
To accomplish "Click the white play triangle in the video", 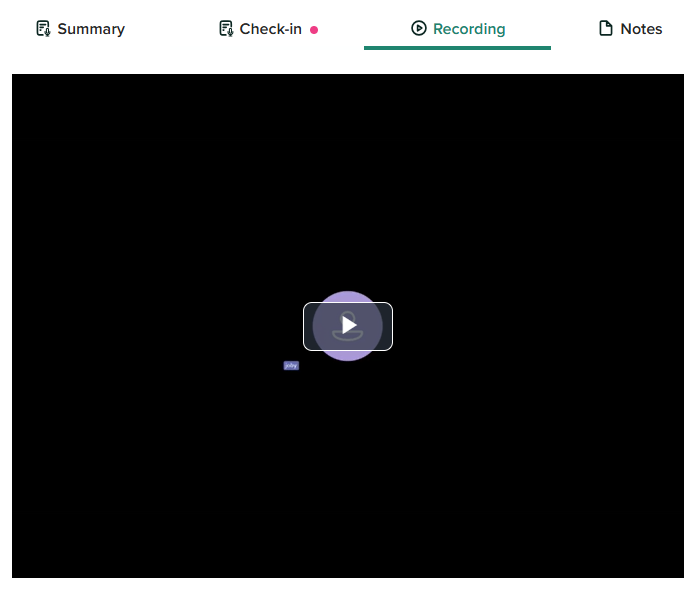I will [x=348, y=325].
